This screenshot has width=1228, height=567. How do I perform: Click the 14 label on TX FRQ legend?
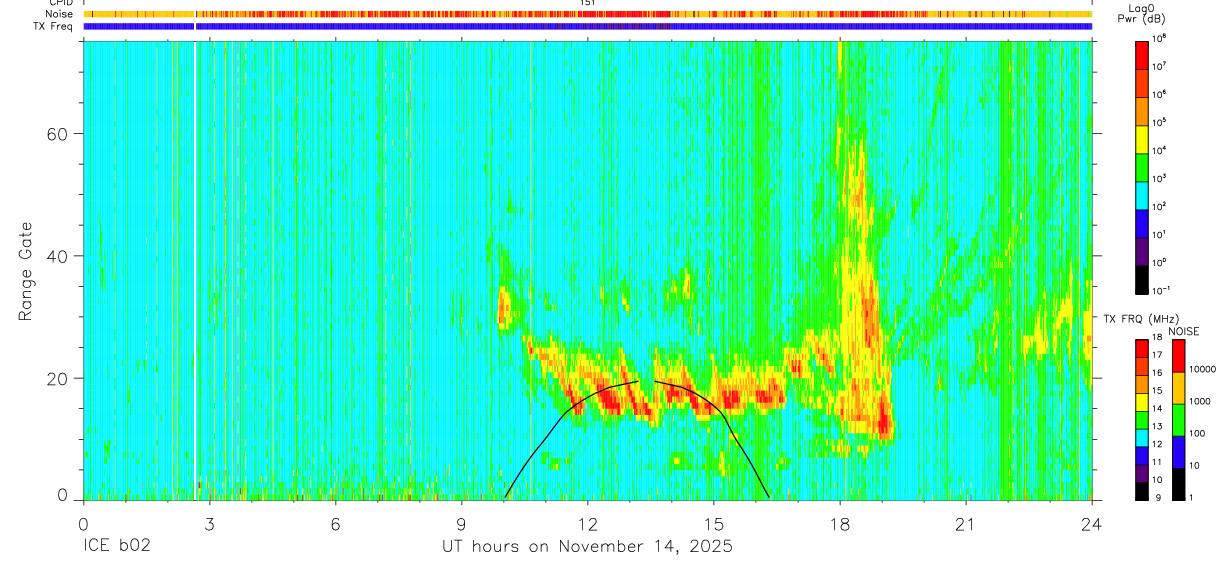pyautogui.click(x=1159, y=408)
